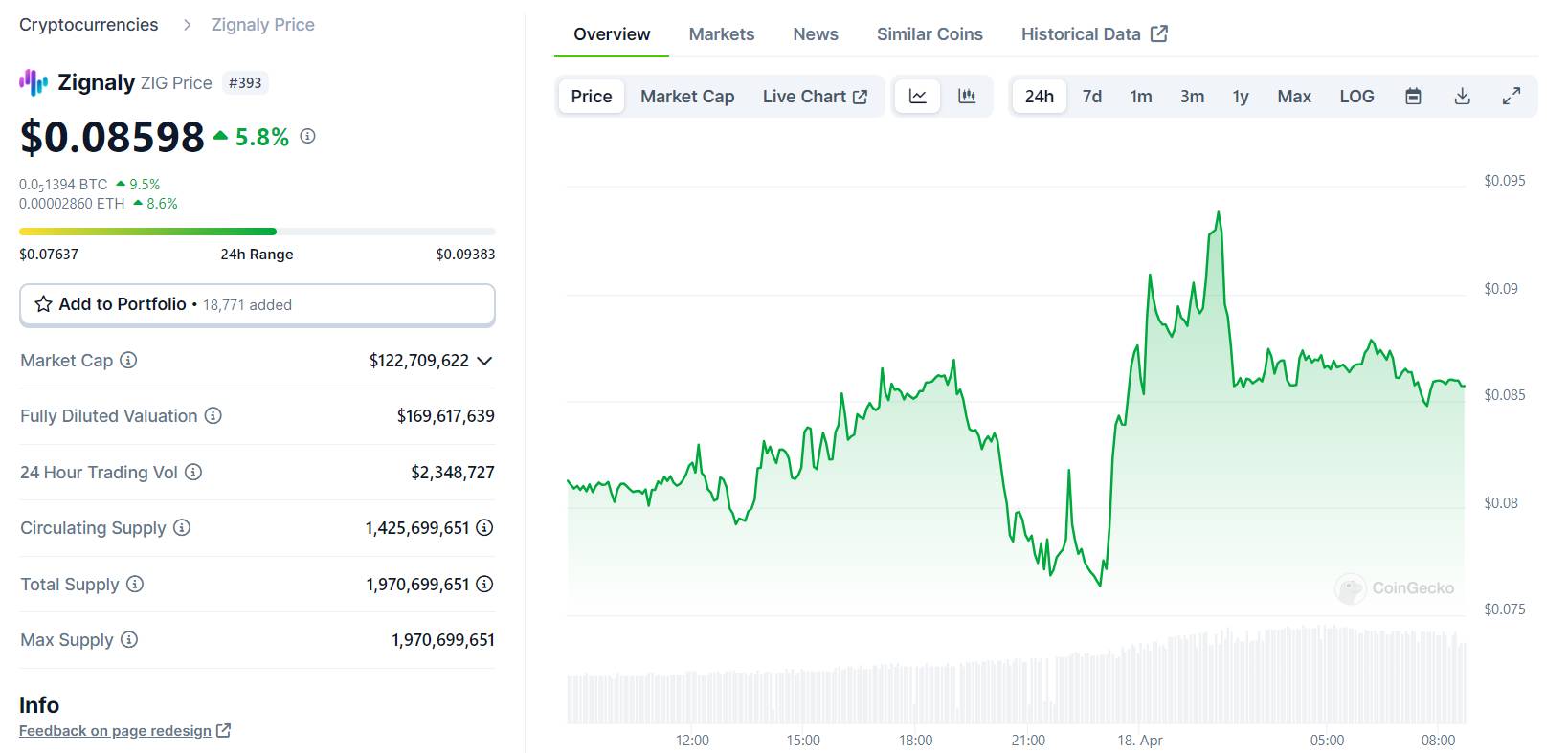Click external link icon beside feedback link

pyautogui.click(x=223, y=730)
